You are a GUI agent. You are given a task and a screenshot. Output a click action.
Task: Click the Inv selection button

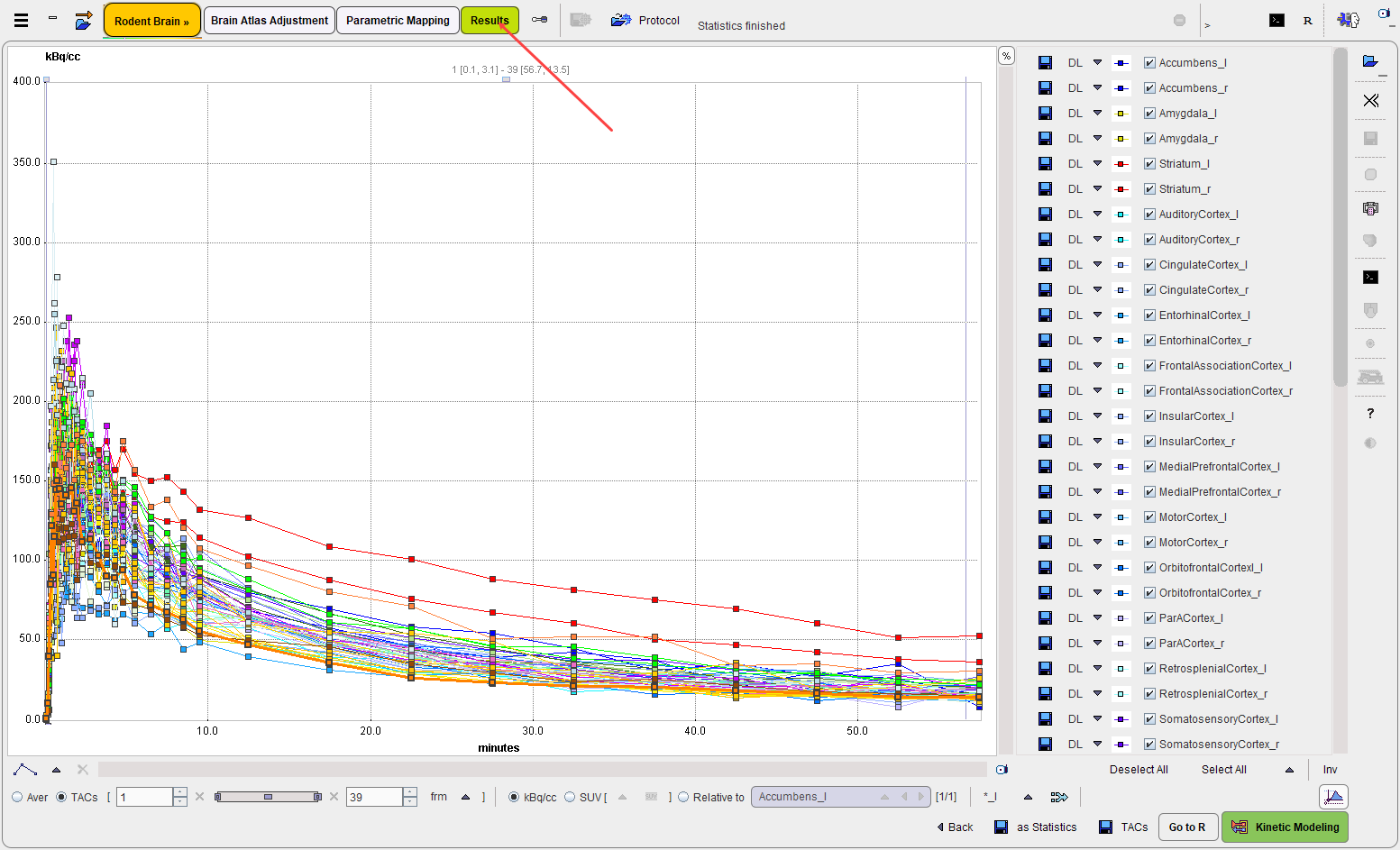point(1330,769)
